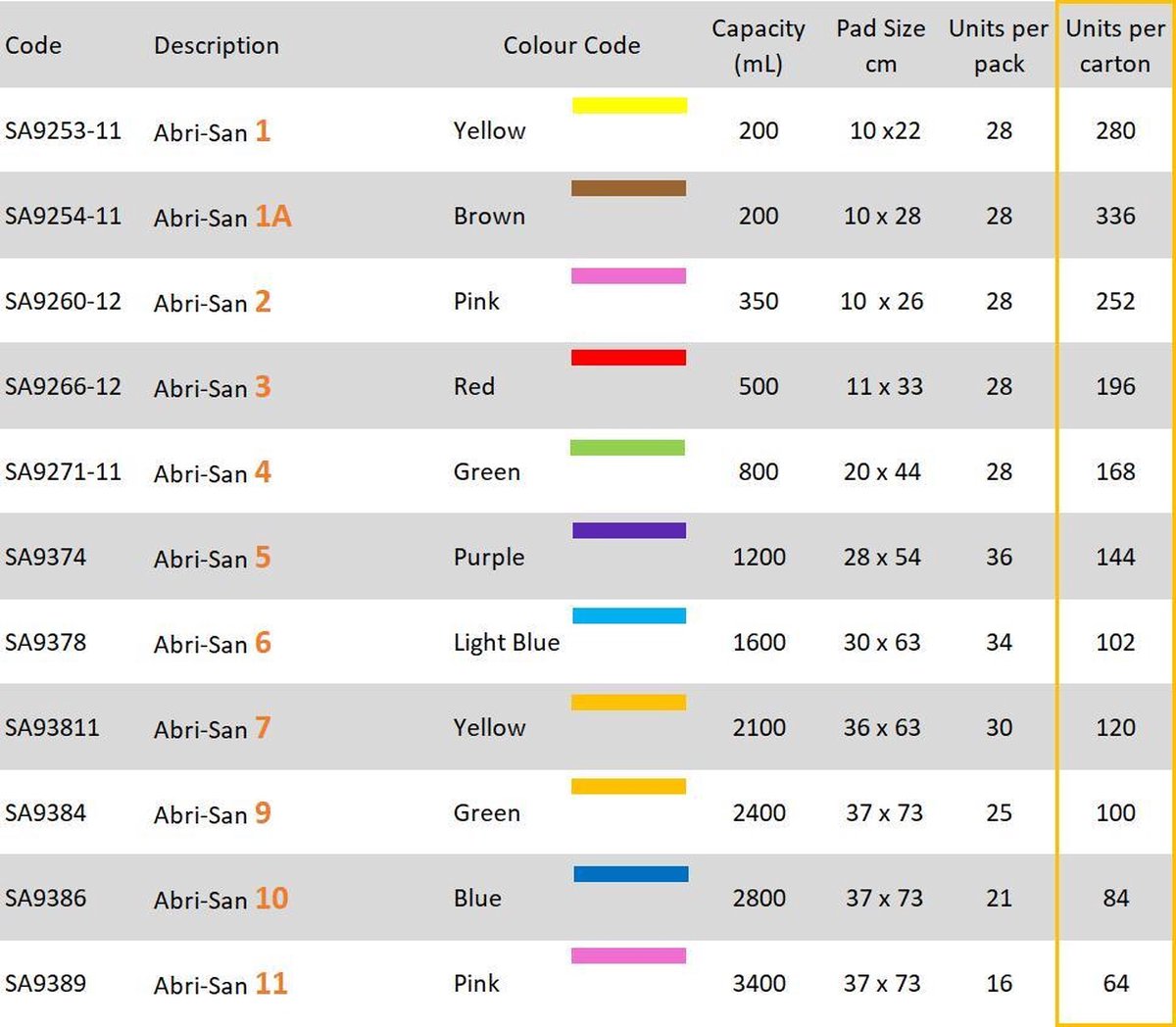Select product code SA9378

coord(45,642)
